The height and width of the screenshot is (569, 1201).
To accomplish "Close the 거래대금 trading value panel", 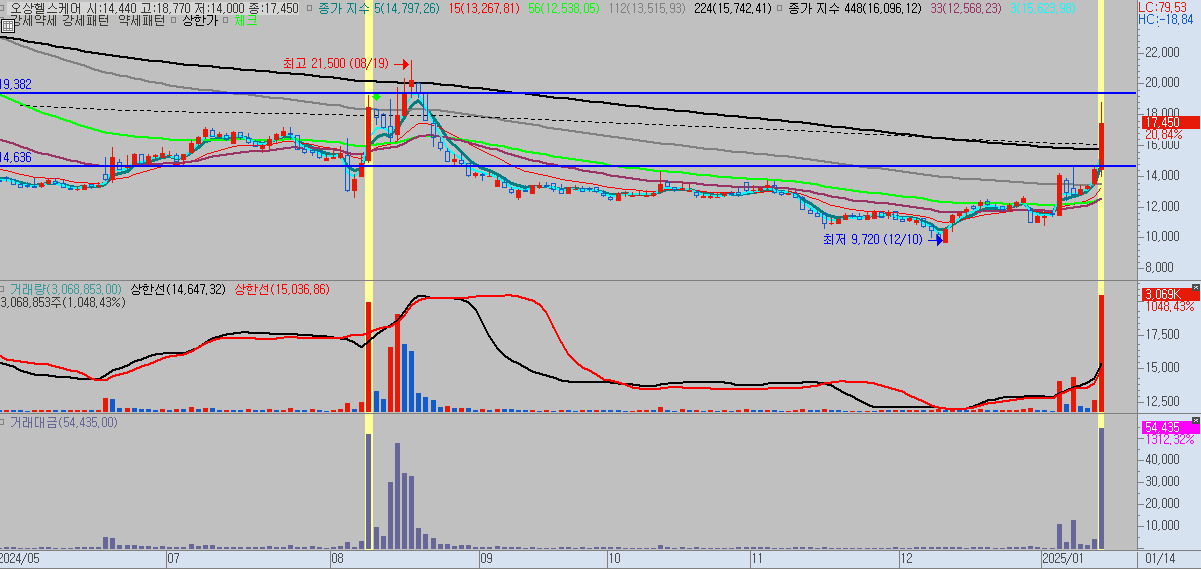I will pyautogui.click(x=1195, y=421).
